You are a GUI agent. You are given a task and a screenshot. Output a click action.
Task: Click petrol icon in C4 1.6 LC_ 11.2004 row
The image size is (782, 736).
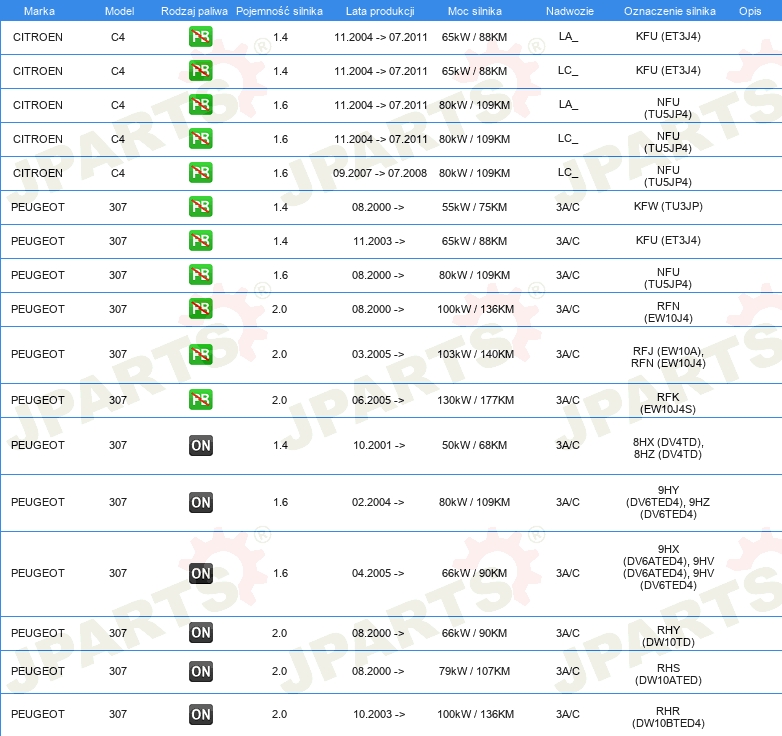pos(200,139)
